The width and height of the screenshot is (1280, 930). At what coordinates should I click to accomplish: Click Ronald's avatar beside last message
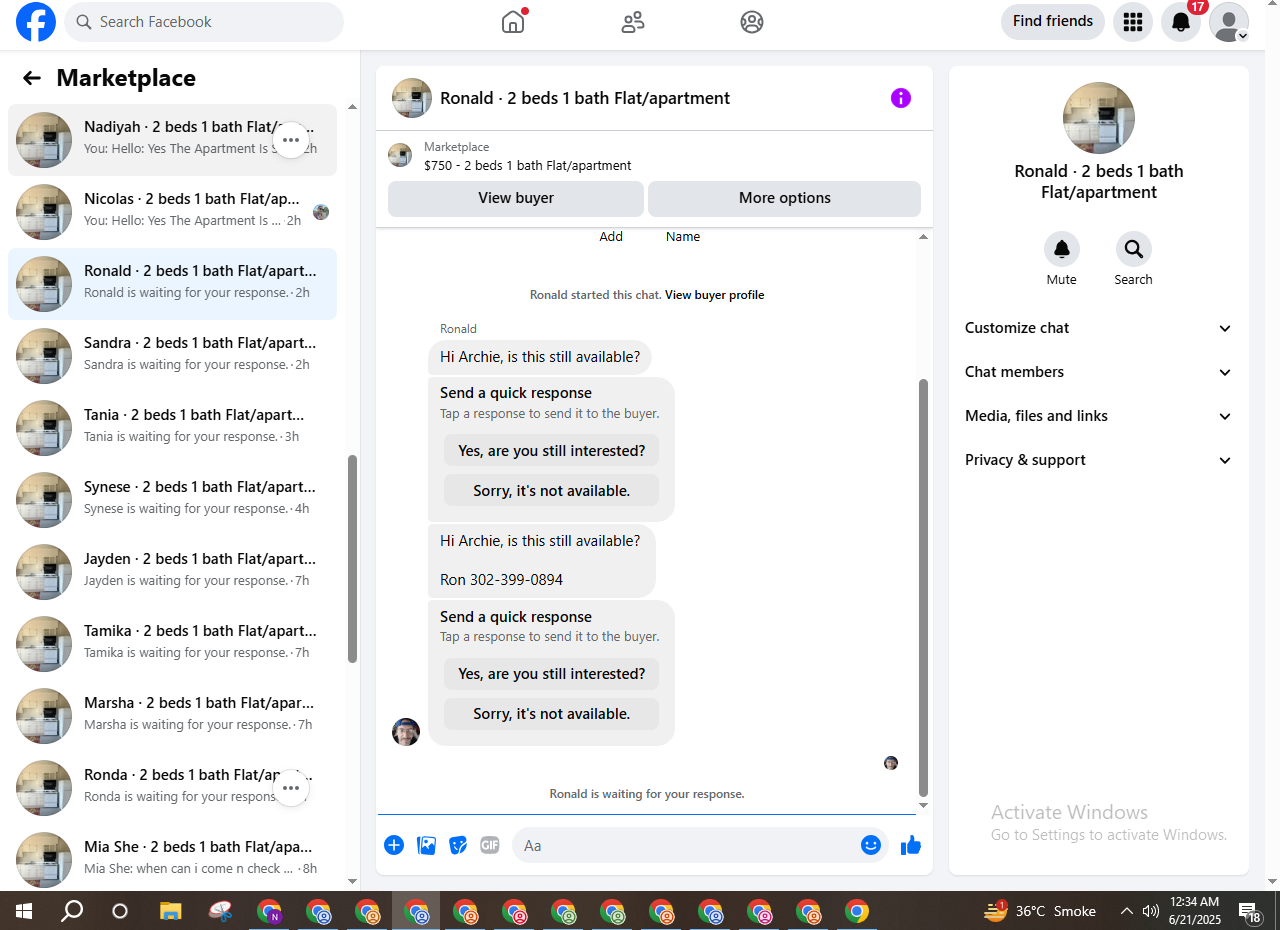pyautogui.click(x=406, y=732)
